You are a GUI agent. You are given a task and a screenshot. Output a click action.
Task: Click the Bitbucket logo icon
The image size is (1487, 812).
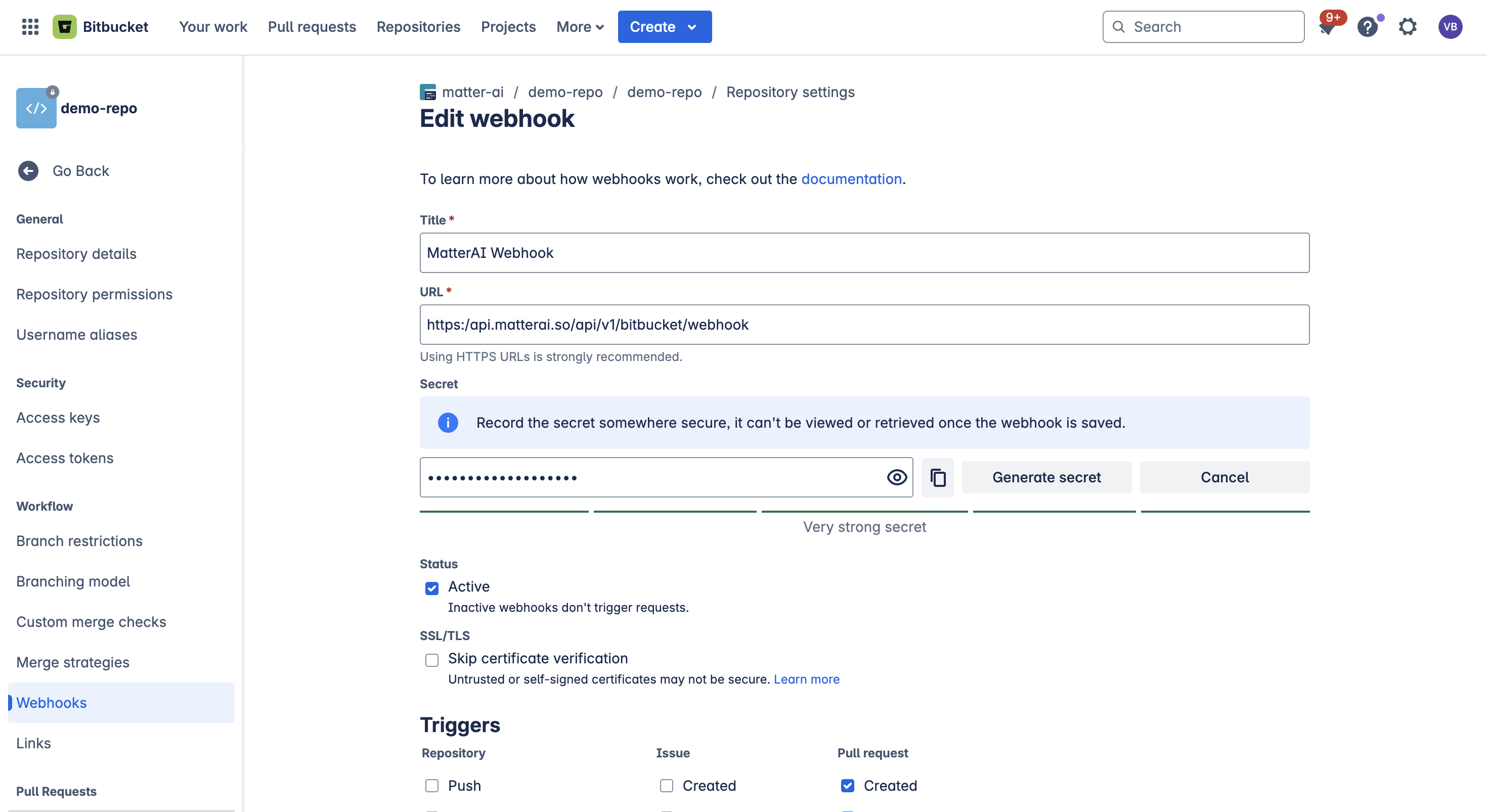65,27
